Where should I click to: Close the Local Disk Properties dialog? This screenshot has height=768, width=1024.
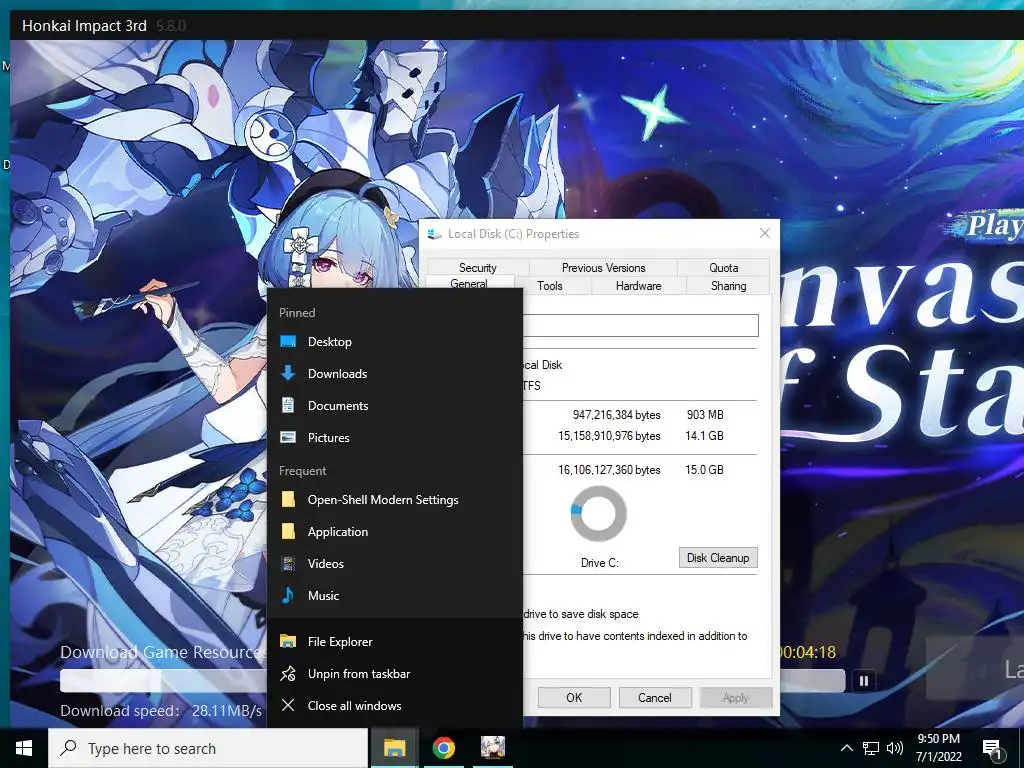765,233
